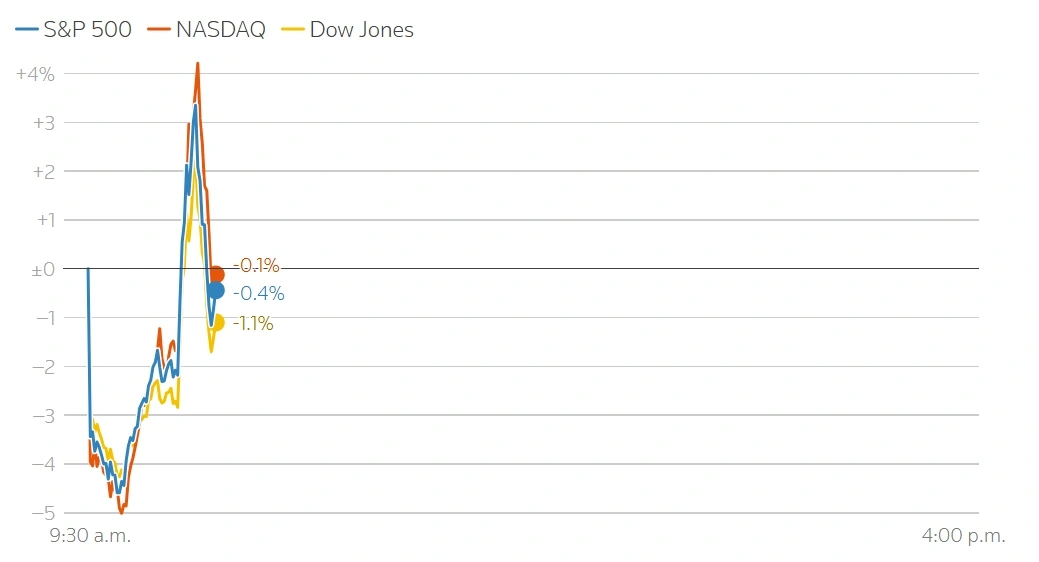Click the -1.1% Dow Jones value label
1039x562 pixels.
click(x=253, y=324)
